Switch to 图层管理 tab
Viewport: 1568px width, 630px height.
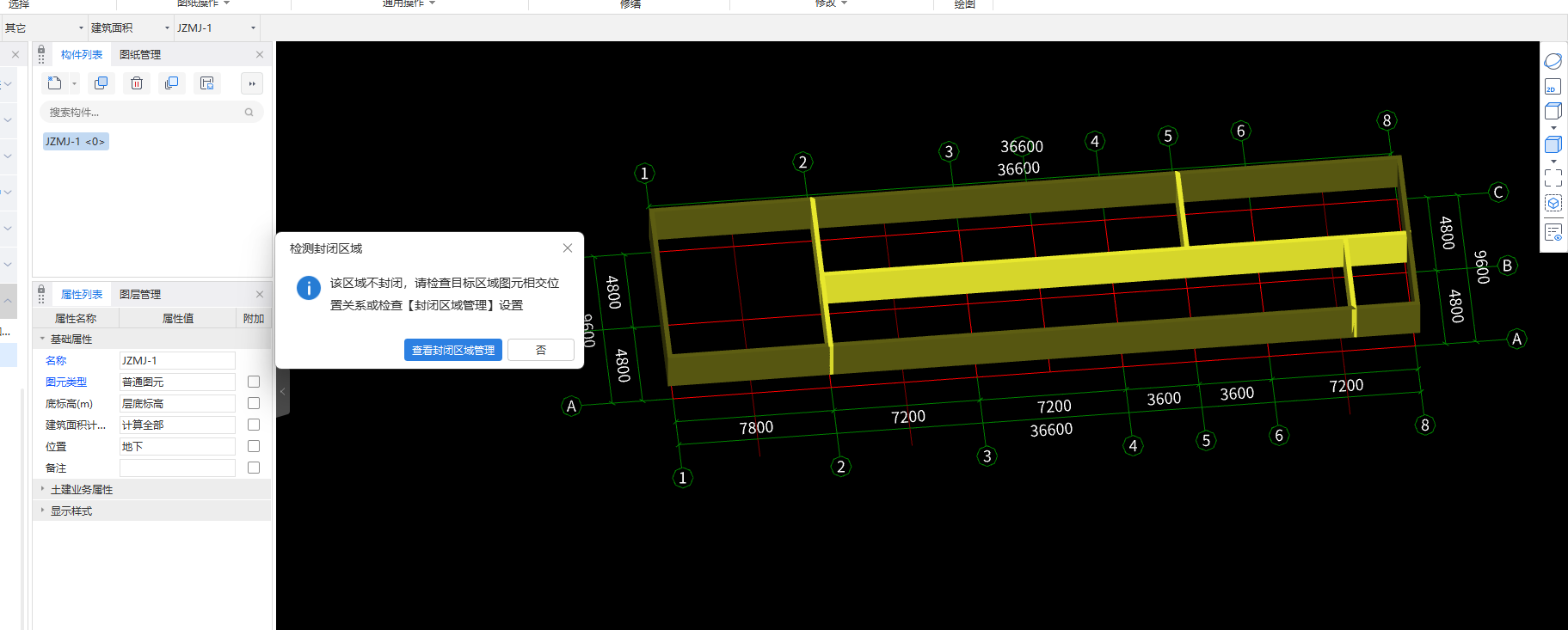pos(140,295)
